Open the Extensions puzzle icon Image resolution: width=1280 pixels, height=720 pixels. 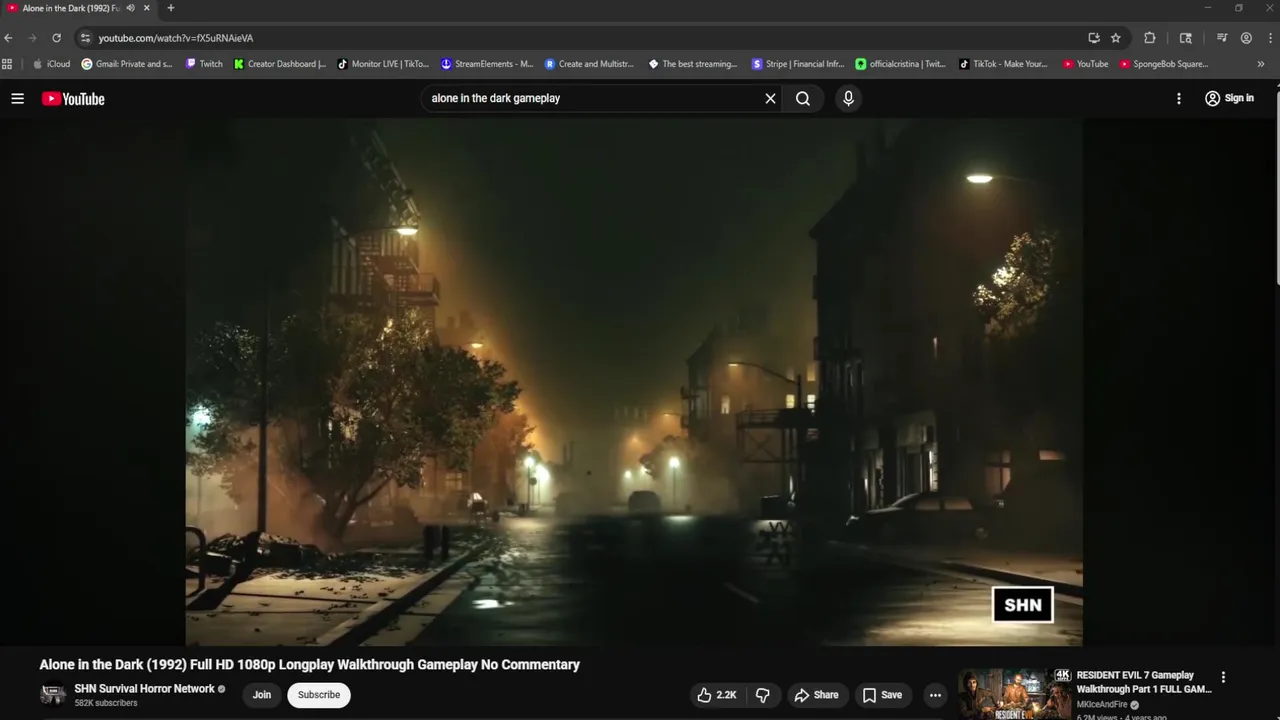click(1150, 38)
